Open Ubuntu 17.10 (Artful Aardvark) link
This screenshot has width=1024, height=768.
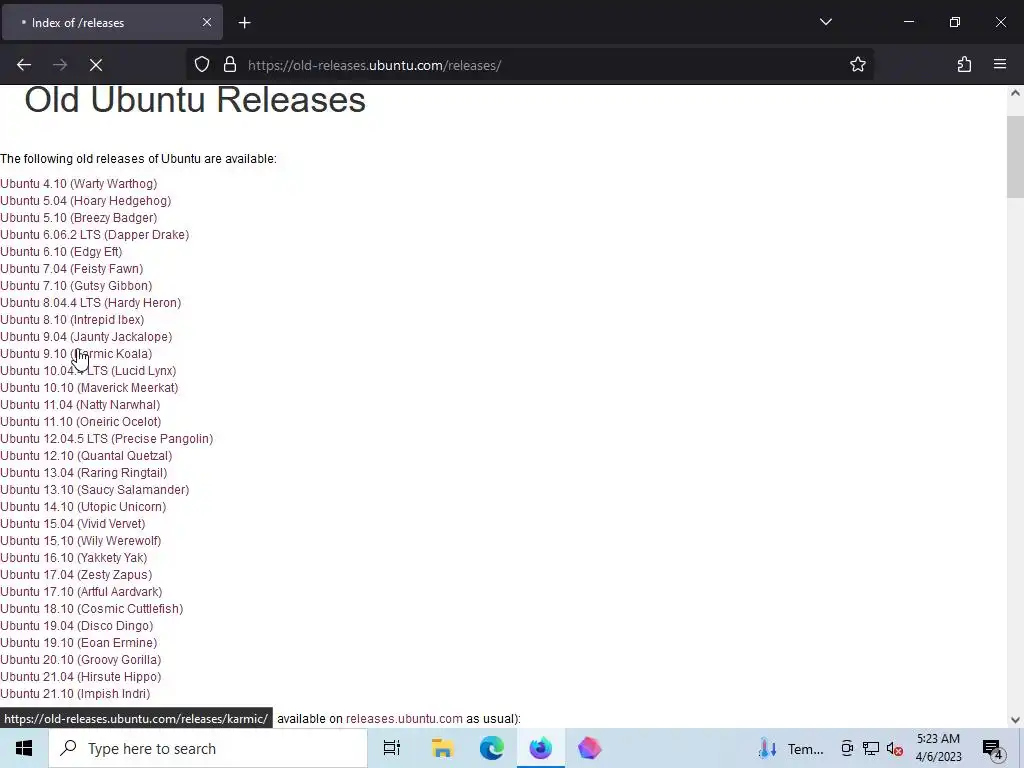click(81, 591)
